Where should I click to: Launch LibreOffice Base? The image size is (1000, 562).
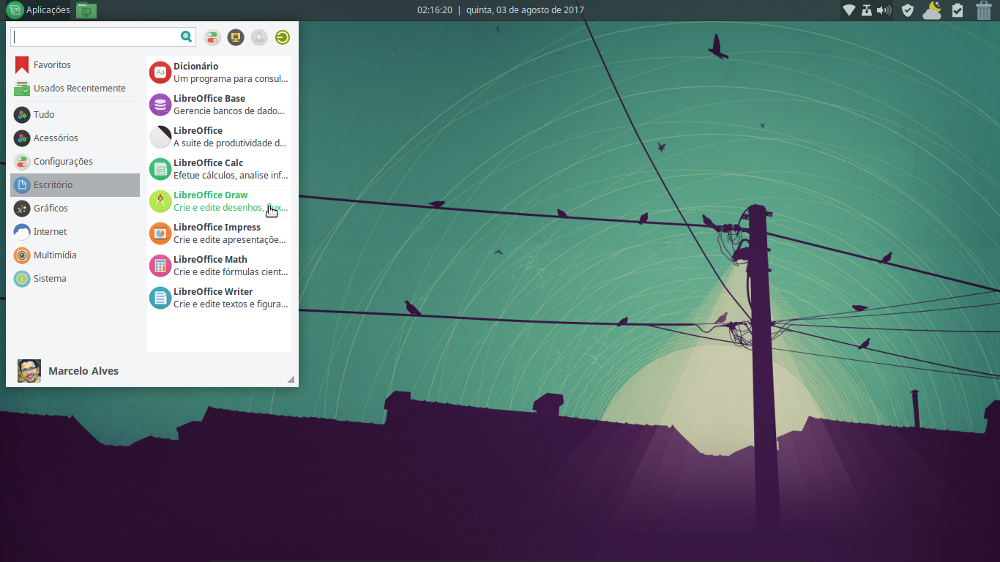[x=219, y=105]
